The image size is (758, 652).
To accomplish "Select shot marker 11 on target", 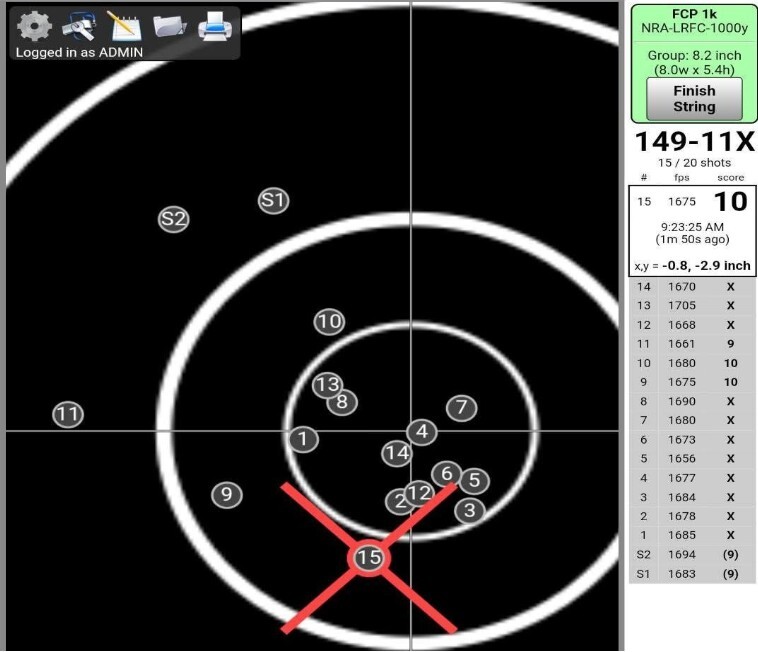I will click(67, 414).
